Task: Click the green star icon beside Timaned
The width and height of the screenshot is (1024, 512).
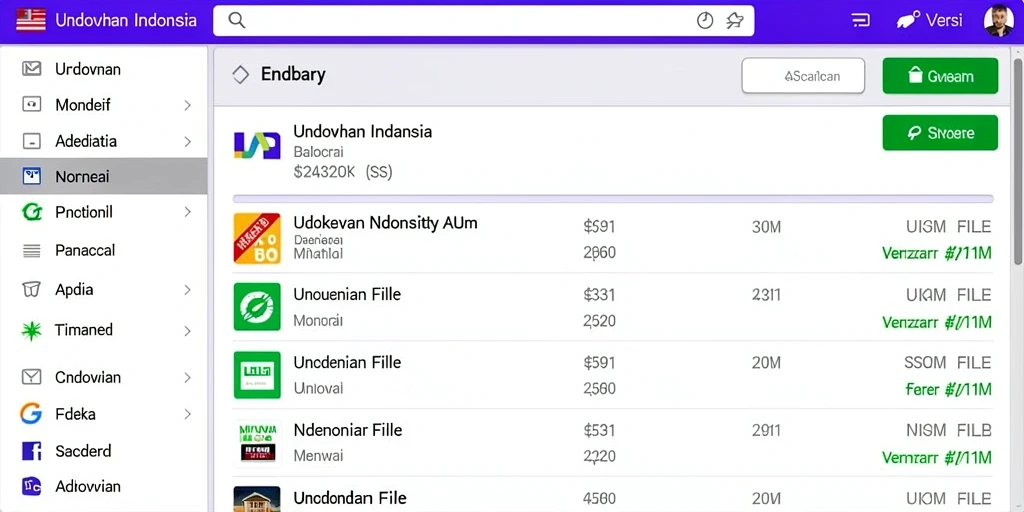Action: (x=31, y=330)
